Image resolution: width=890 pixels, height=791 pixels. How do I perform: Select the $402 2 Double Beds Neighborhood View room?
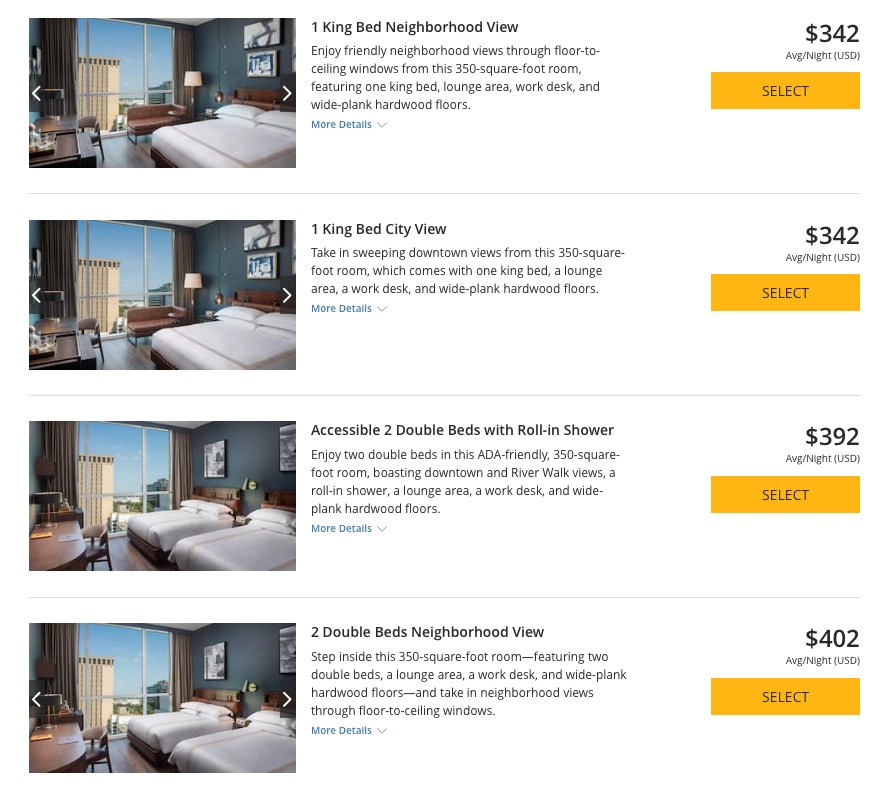[785, 697]
